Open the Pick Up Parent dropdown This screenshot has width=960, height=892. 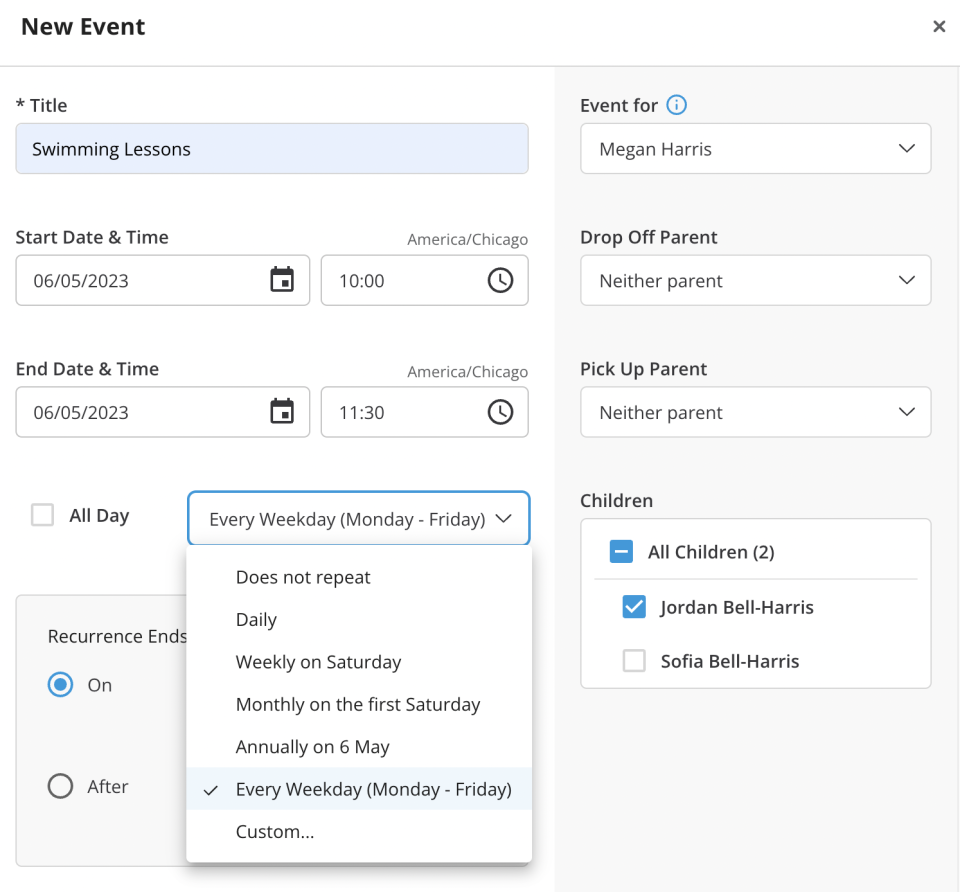click(755, 413)
